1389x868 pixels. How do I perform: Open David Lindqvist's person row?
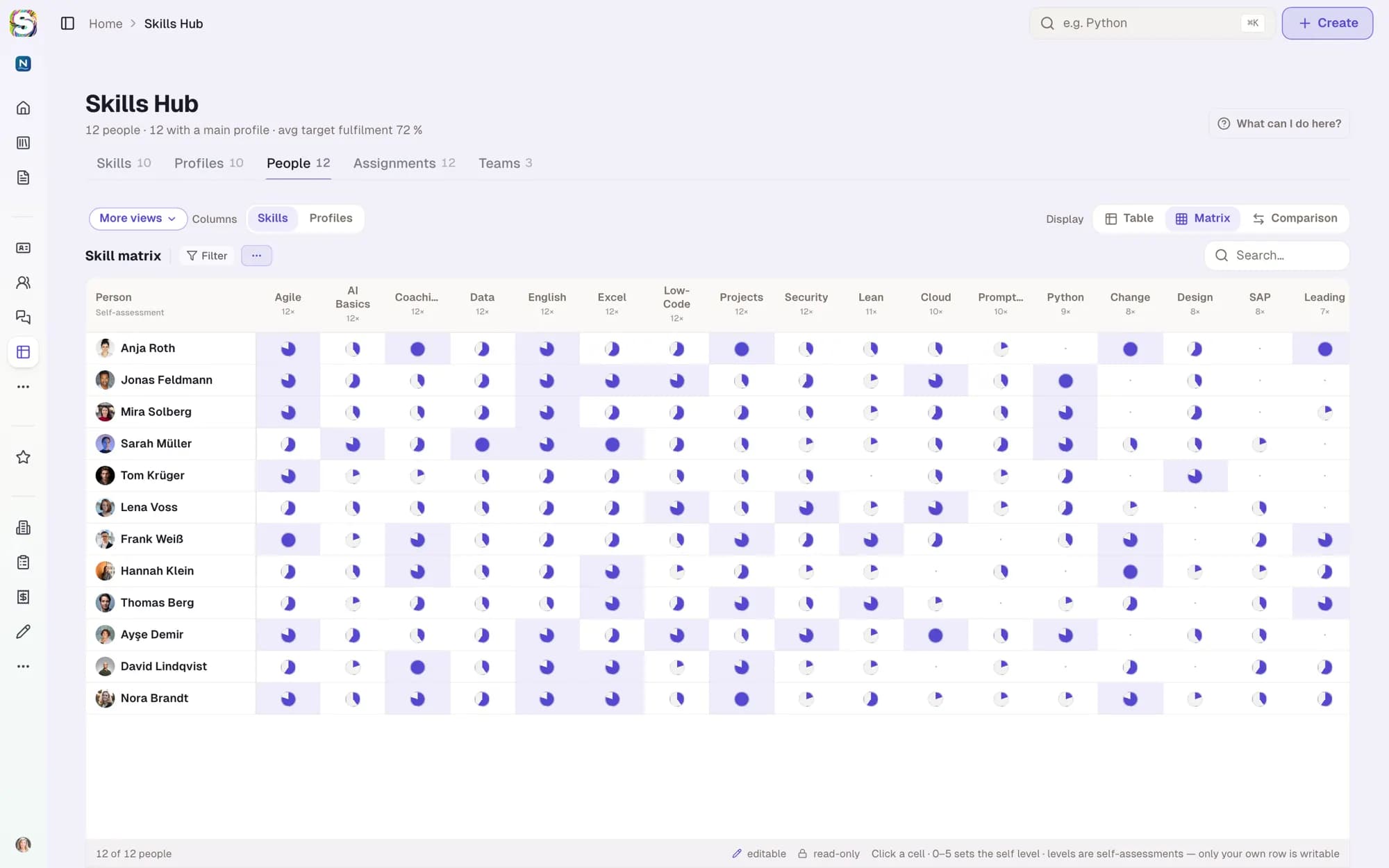[x=170, y=666]
